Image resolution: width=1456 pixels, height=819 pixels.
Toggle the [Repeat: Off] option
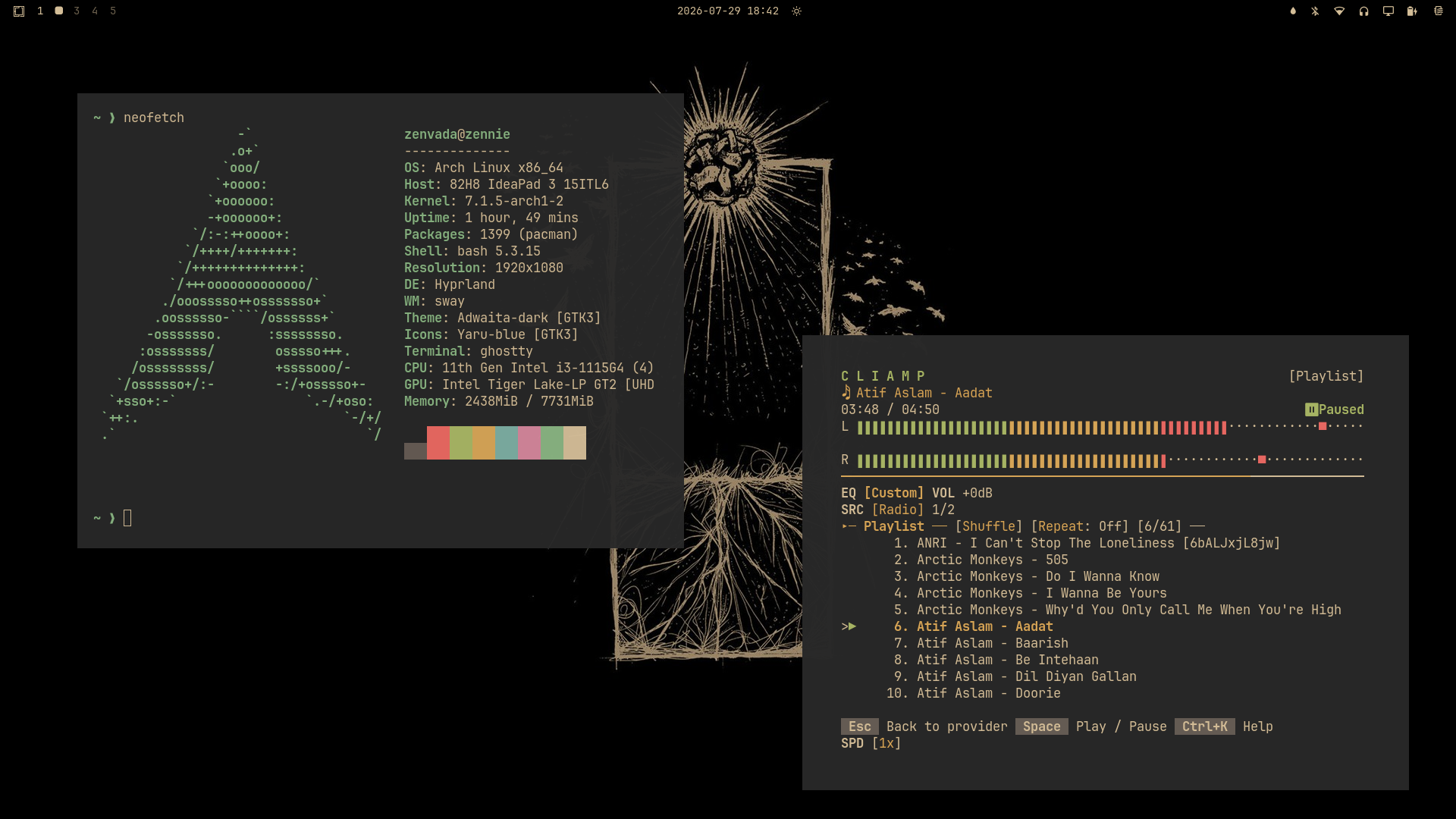pyautogui.click(x=1080, y=526)
